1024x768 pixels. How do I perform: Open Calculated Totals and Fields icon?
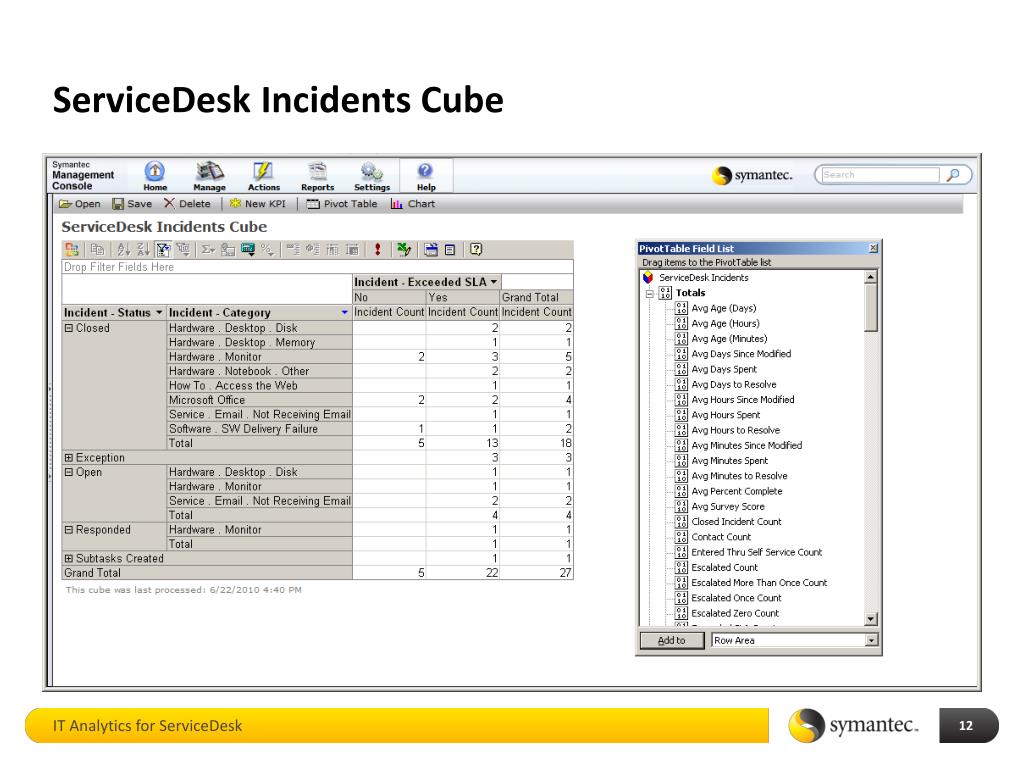click(248, 249)
